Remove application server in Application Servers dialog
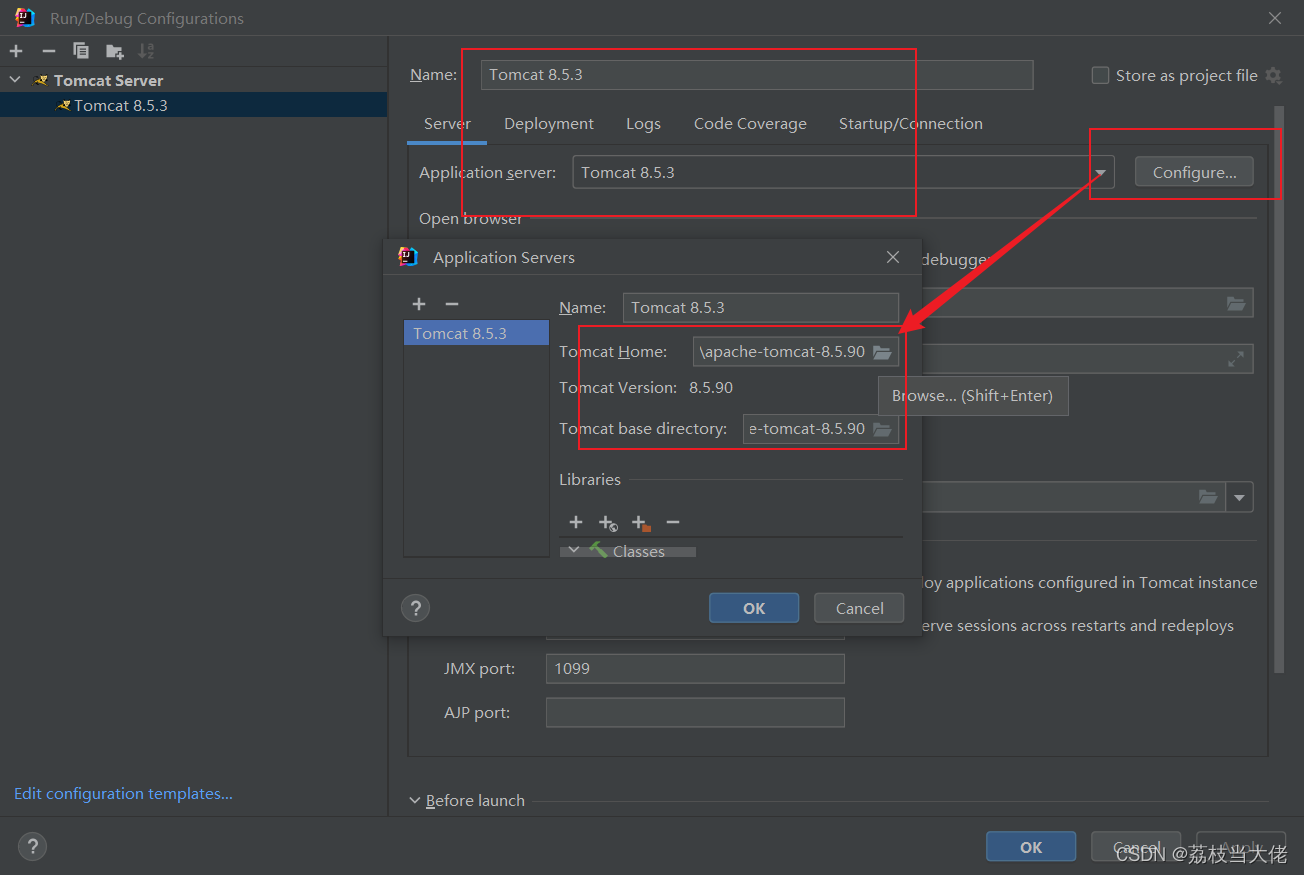Image resolution: width=1304 pixels, height=875 pixels. coord(451,304)
